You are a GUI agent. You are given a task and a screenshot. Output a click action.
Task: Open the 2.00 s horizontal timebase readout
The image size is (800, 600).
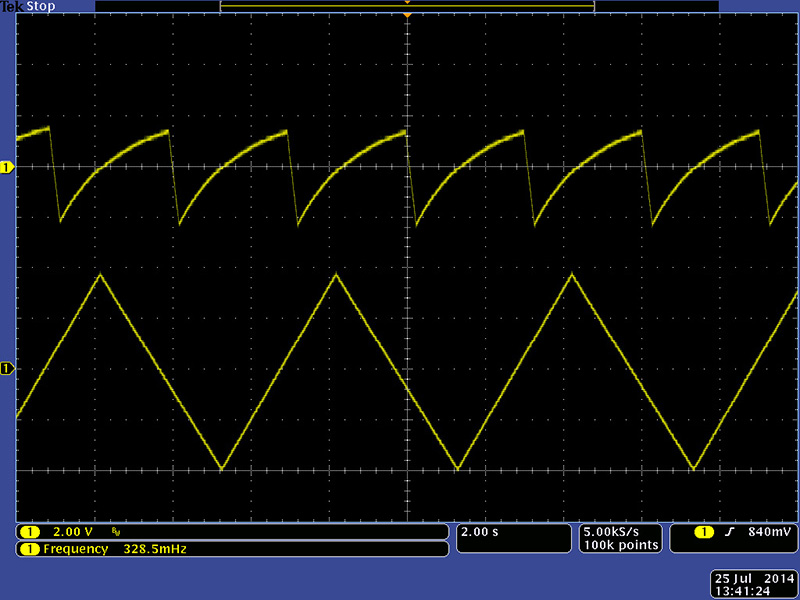pos(479,531)
